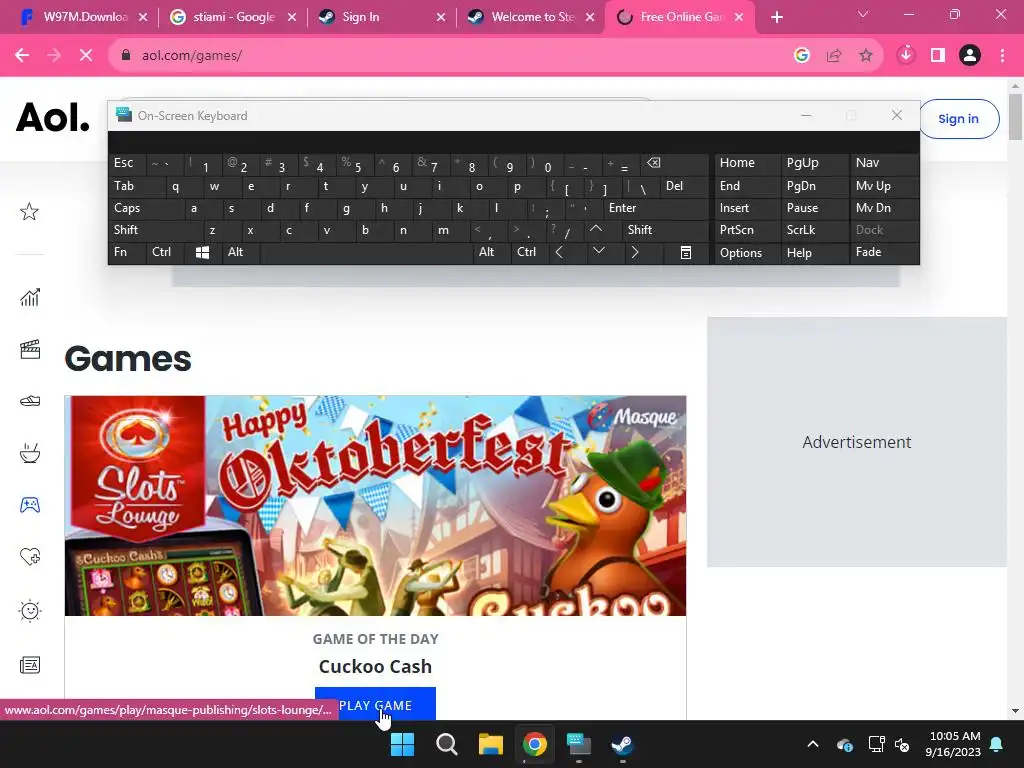Toggle the Chrome side panel icon
The image size is (1024, 768).
[938, 56]
